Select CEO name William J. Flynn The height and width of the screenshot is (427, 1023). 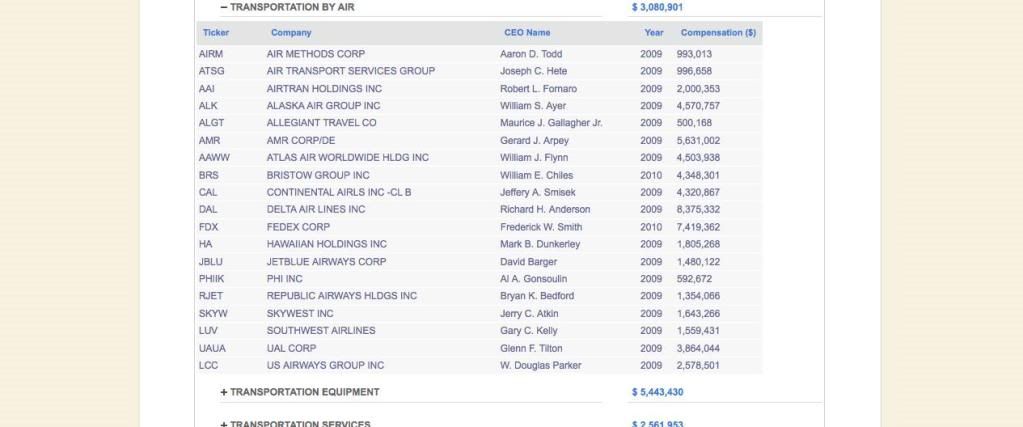point(534,157)
